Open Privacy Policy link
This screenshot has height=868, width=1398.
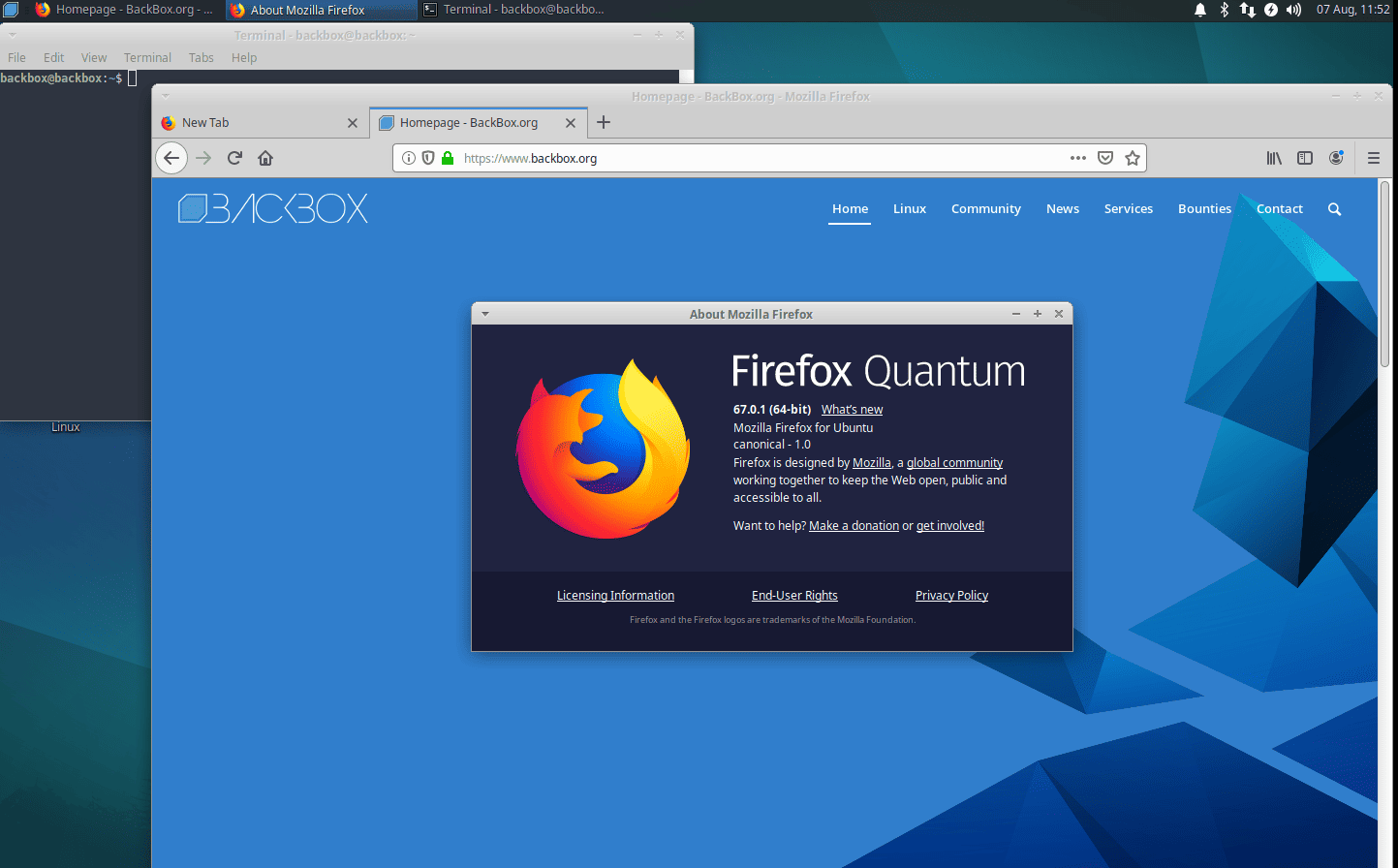[x=951, y=596]
